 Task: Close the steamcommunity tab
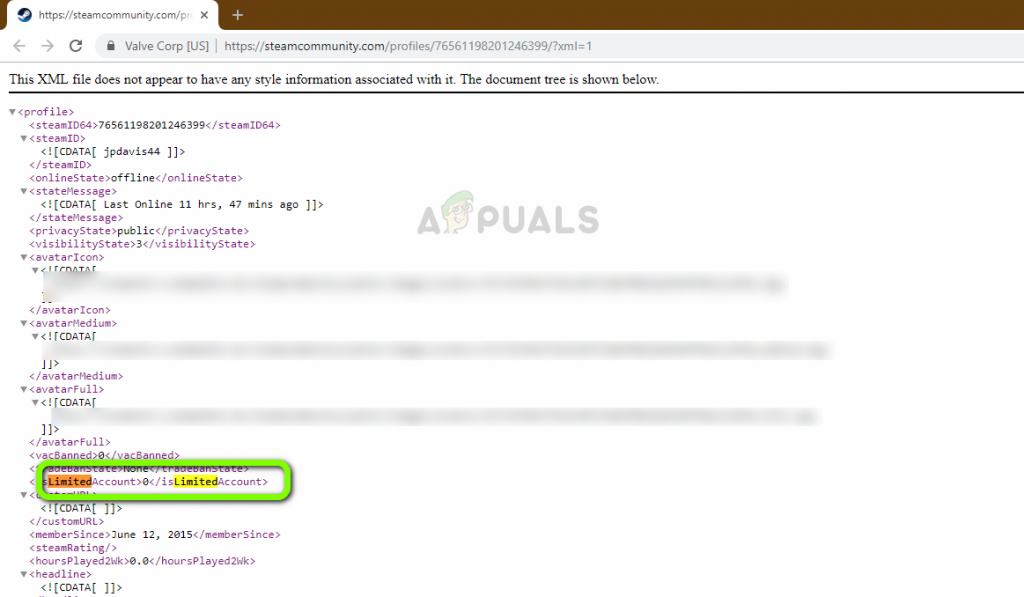click(x=204, y=15)
